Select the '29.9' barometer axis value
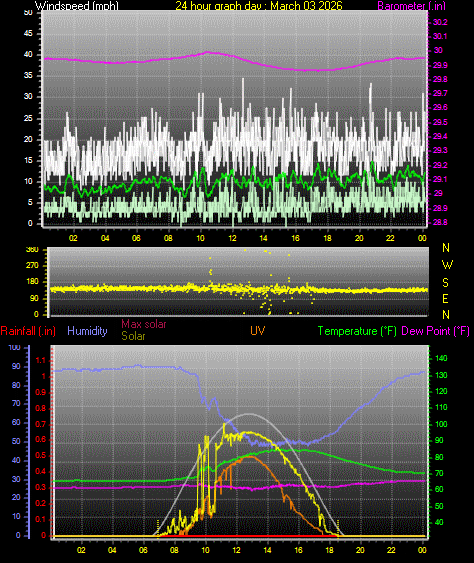The image size is (474, 563). pos(440,65)
